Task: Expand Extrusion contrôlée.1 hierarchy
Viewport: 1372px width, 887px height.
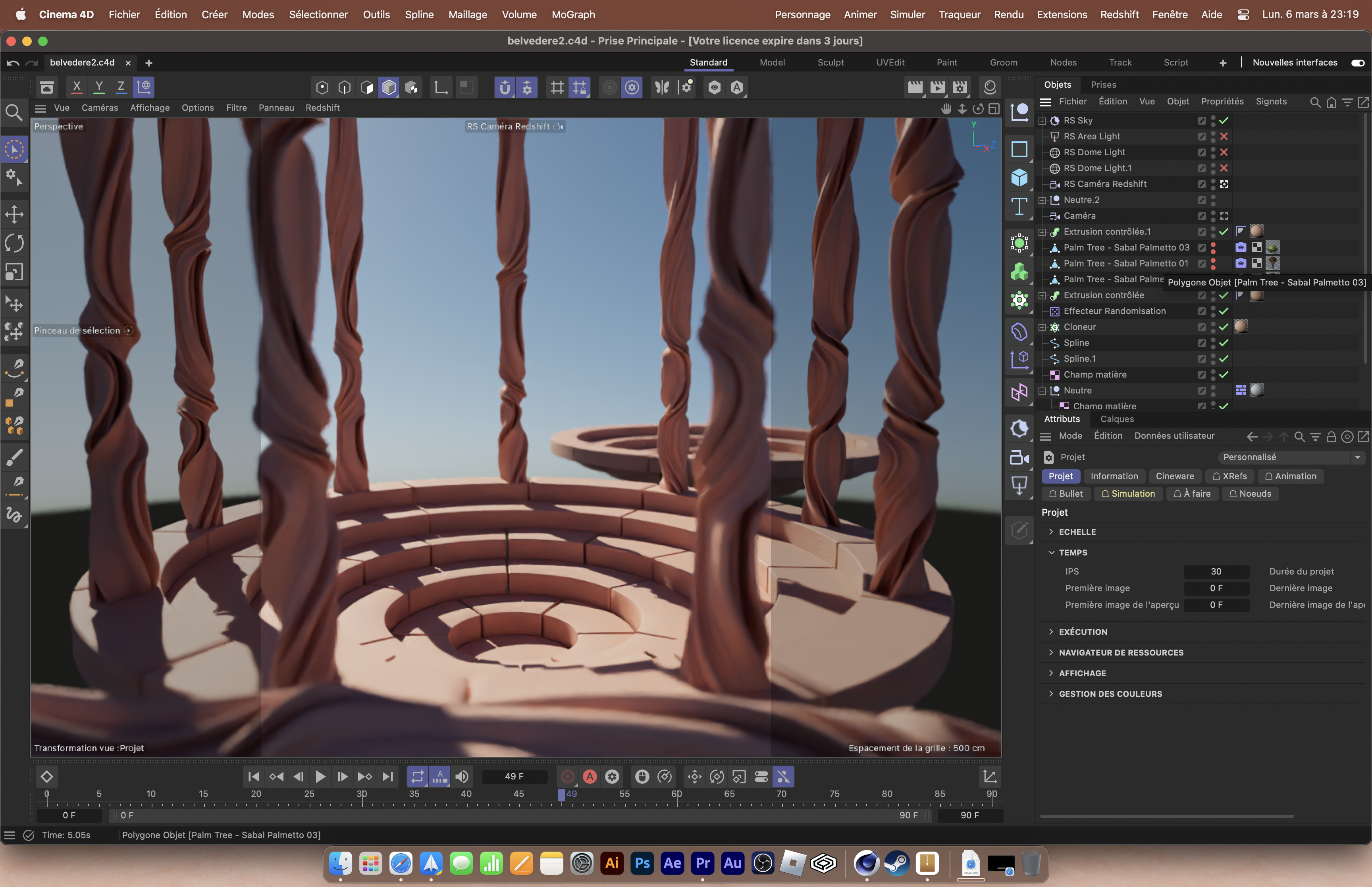Action: pyautogui.click(x=1042, y=231)
